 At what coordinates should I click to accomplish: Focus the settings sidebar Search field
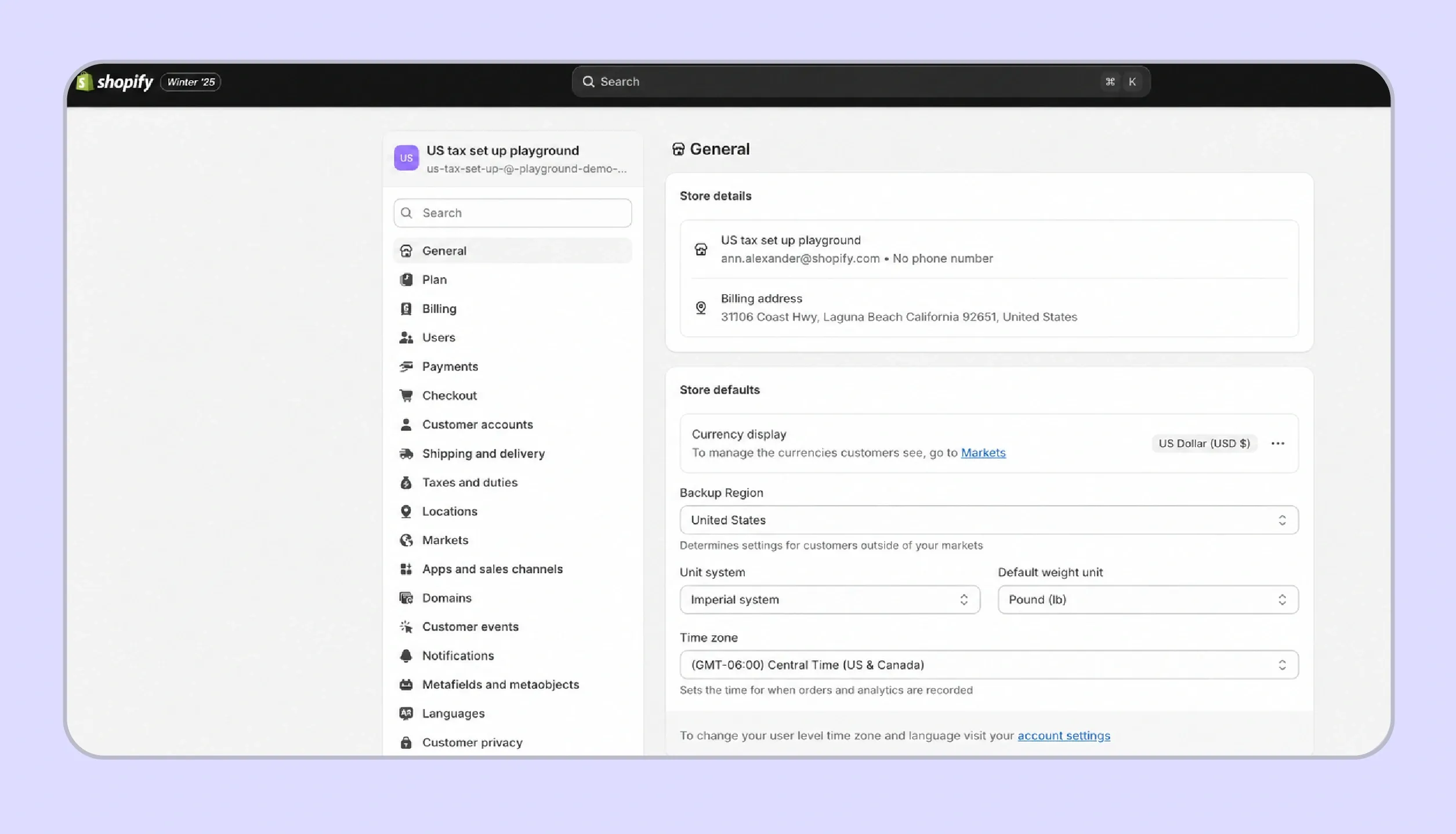512,213
